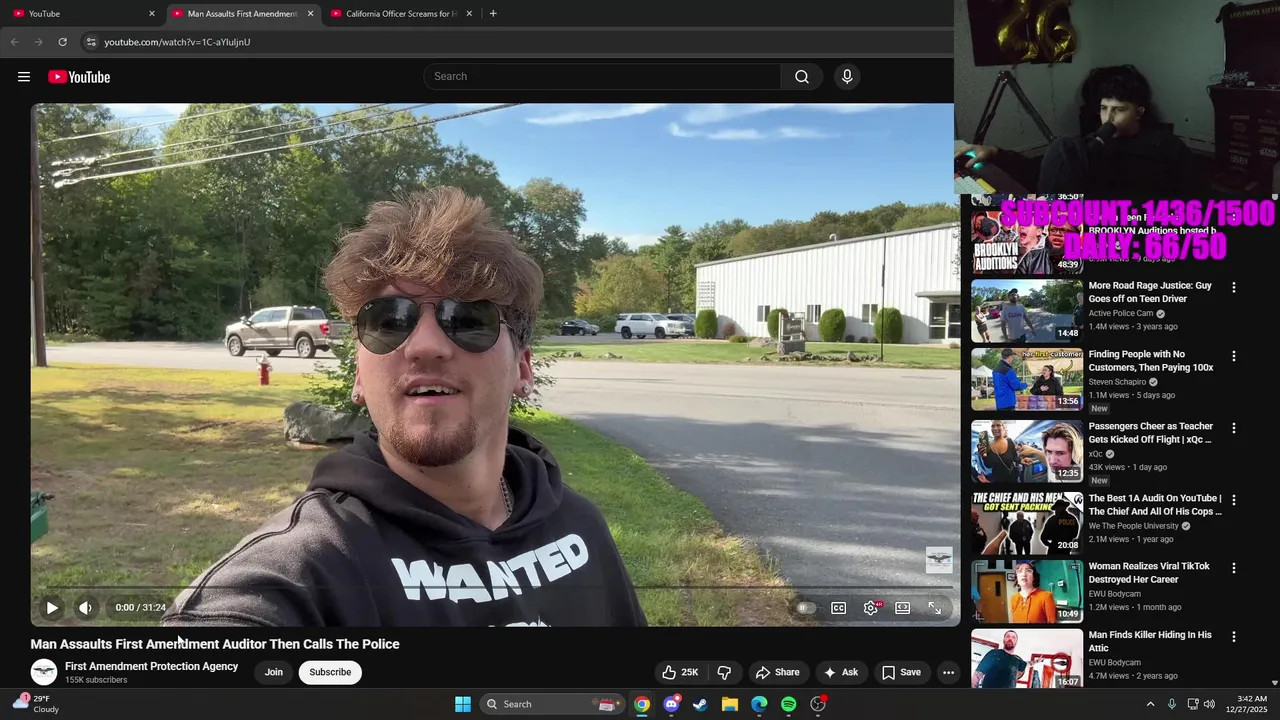
Task: Switch to the California Officer Screams tab
Action: [x=401, y=14]
